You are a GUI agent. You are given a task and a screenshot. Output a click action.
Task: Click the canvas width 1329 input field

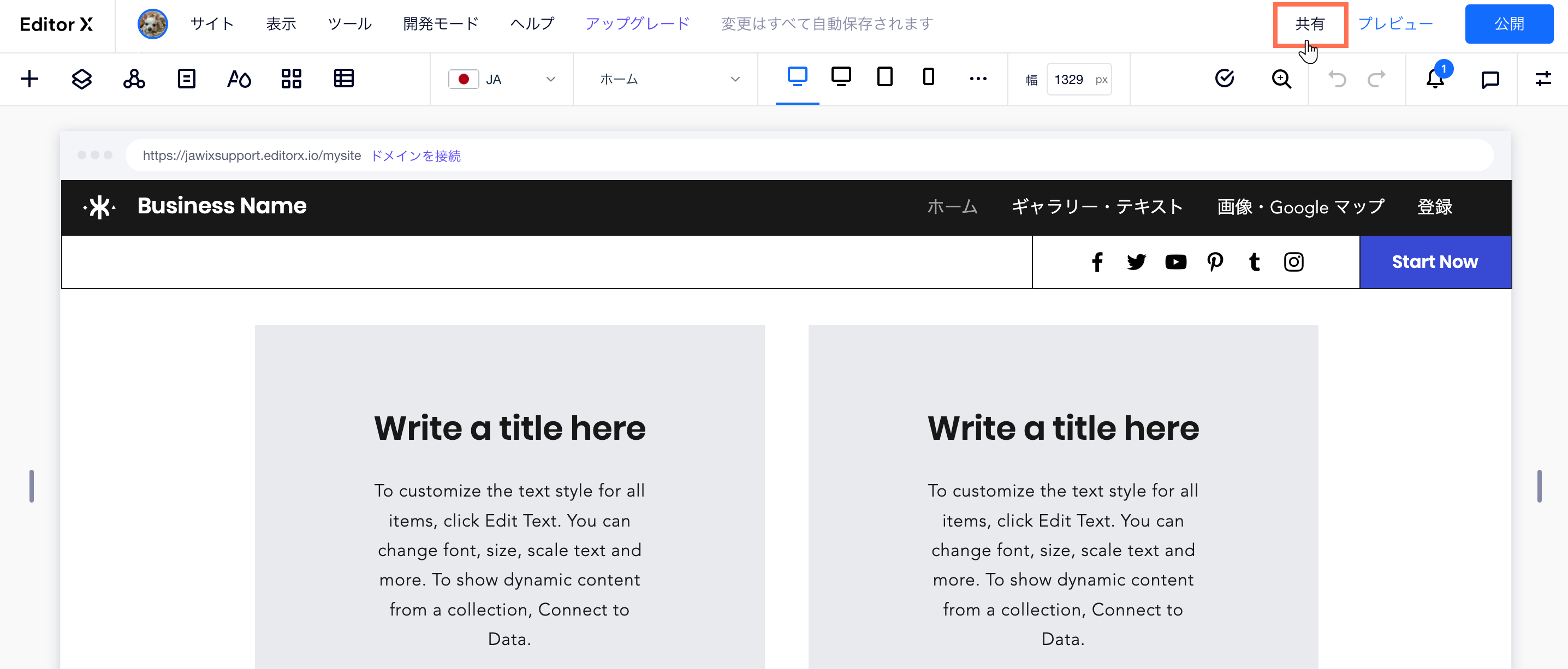1079,80
